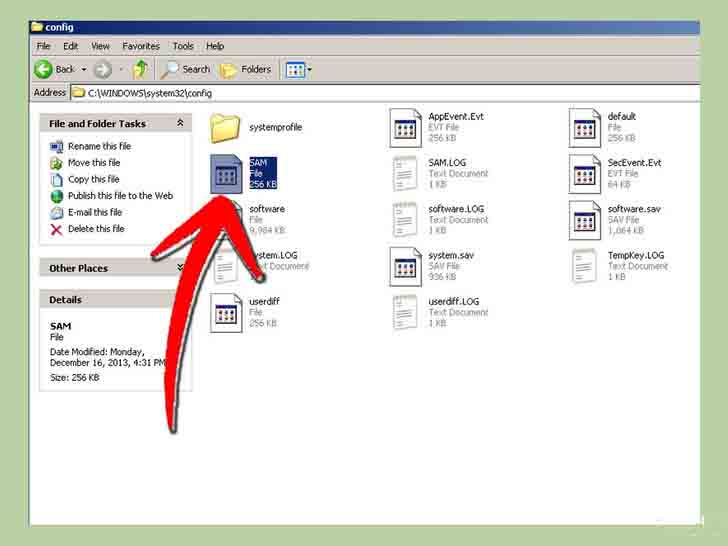
Task: Select the AppEvent.Evt file icon
Action: coord(405,128)
